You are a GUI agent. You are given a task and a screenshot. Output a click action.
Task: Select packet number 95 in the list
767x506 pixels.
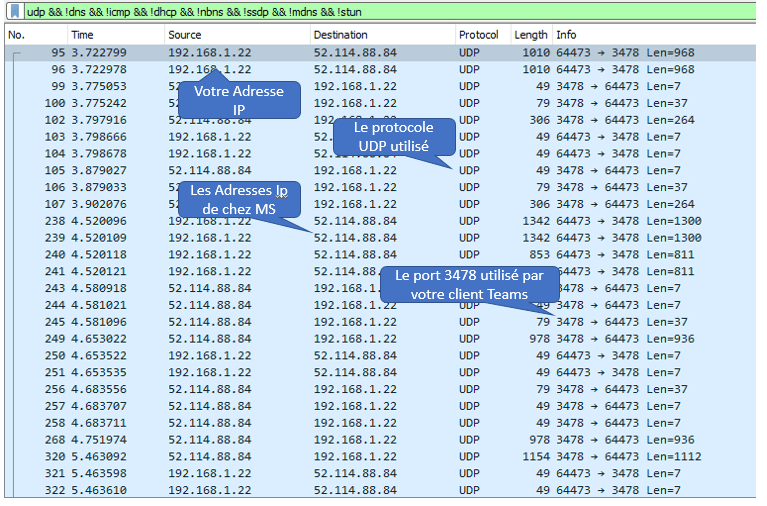pyautogui.click(x=300, y=53)
